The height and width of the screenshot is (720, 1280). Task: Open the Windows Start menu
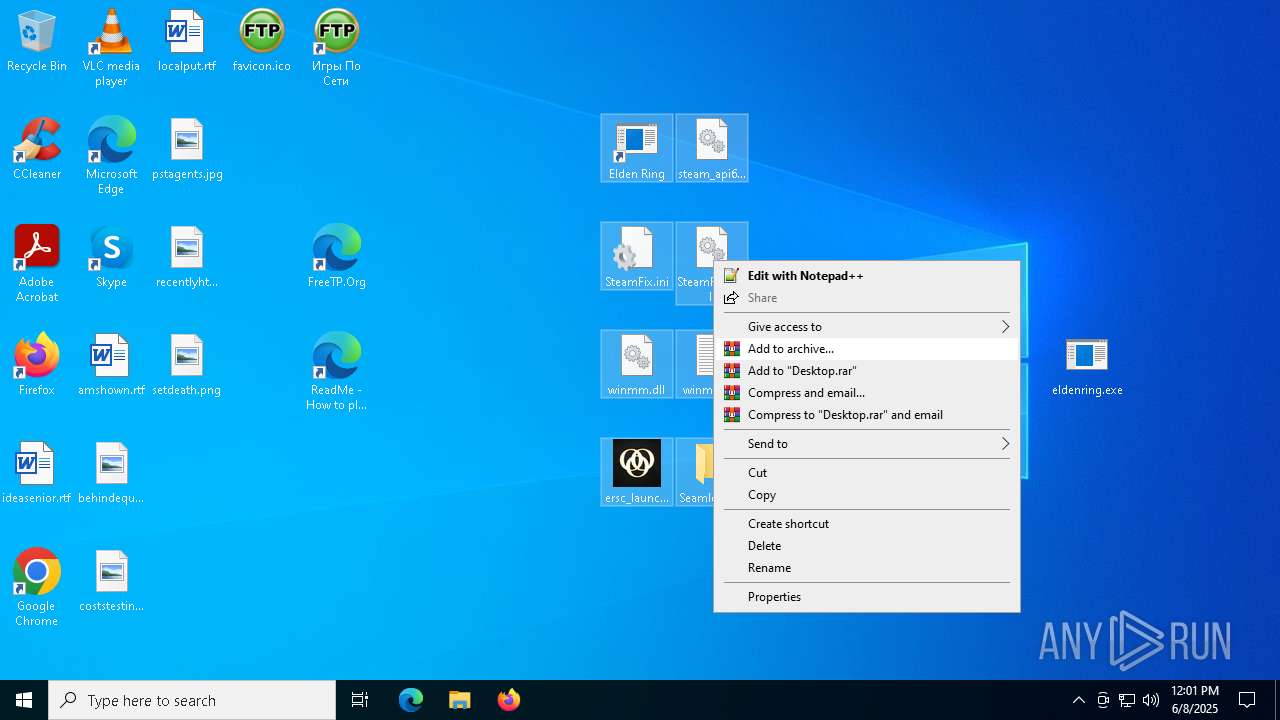point(24,700)
